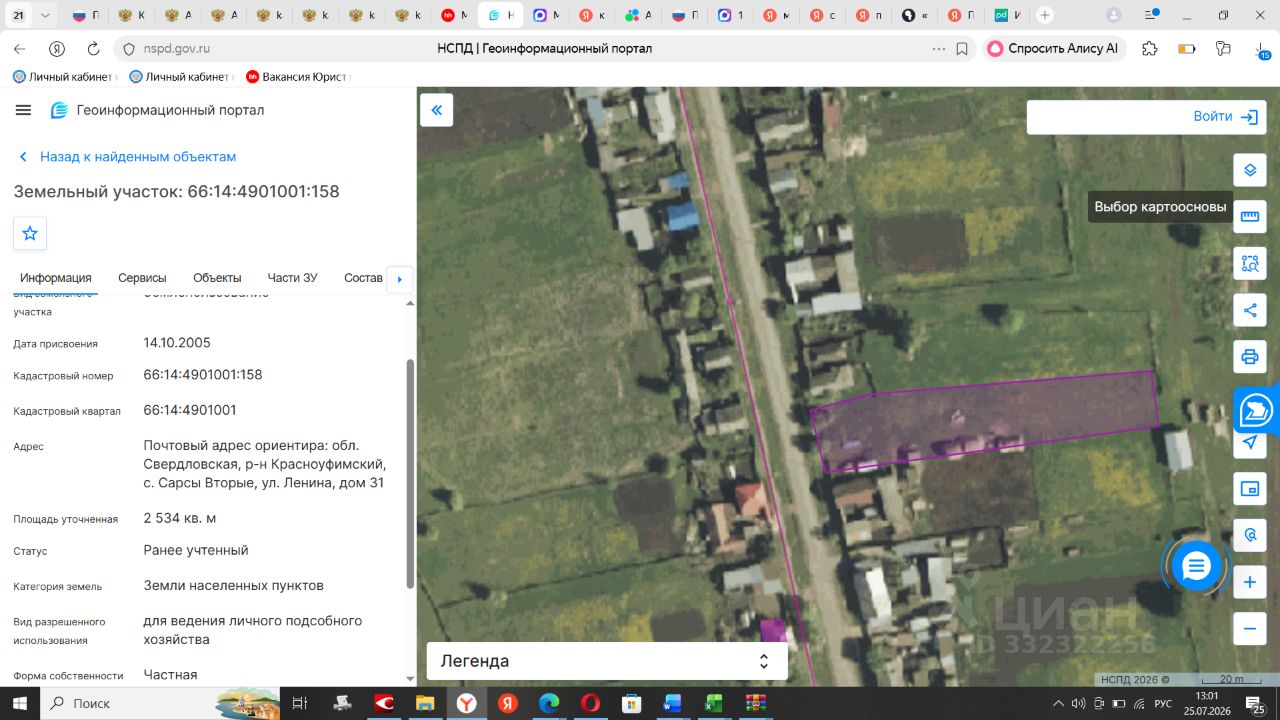Open the Yandex home button in toolbar
The width and height of the screenshot is (1280, 720).
coord(57,49)
